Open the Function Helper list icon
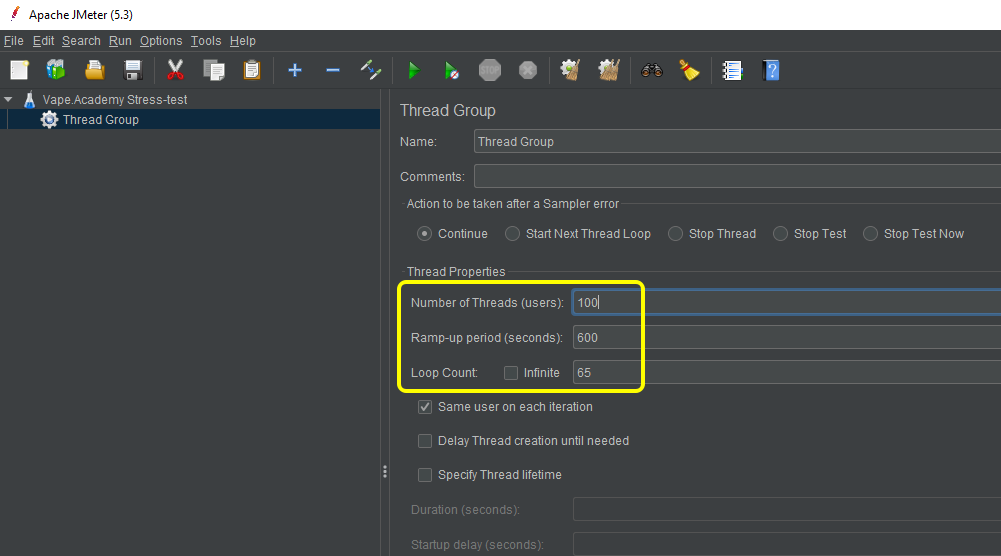The image size is (1001, 556). [733, 70]
